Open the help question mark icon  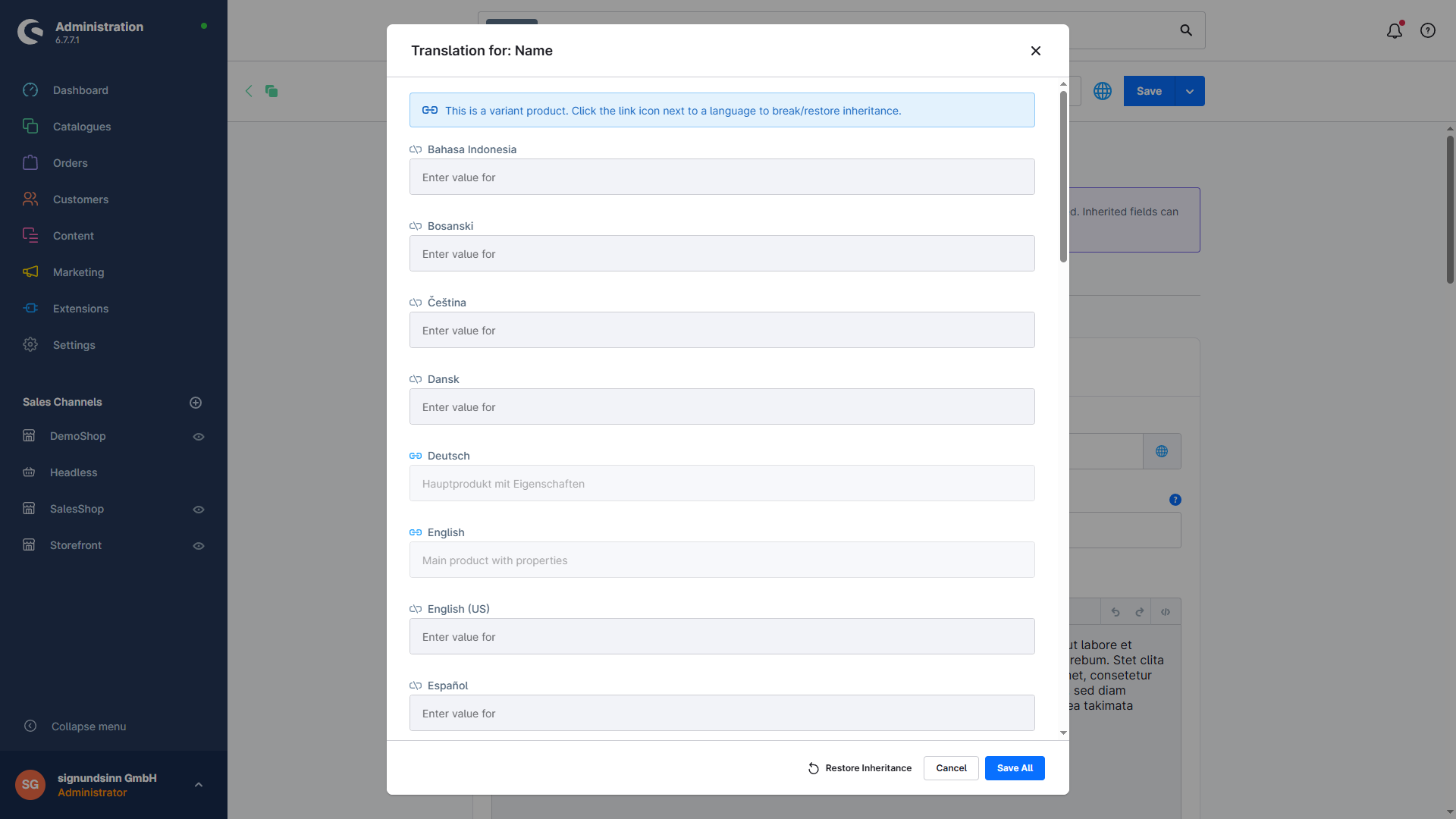pos(1428,30)
